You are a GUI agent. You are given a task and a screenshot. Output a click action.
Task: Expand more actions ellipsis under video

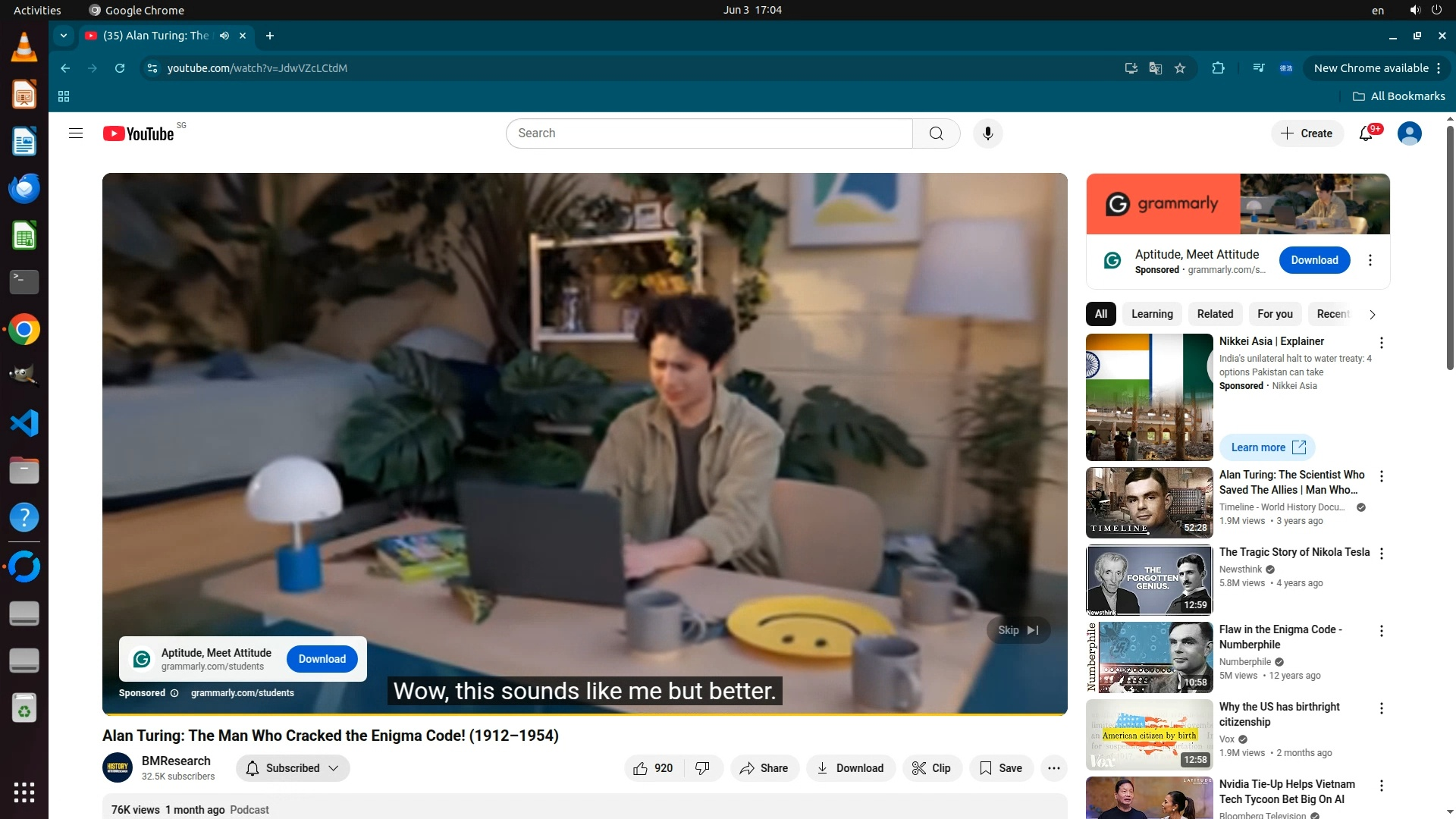pyautogui.click(x=1053, y=768)
